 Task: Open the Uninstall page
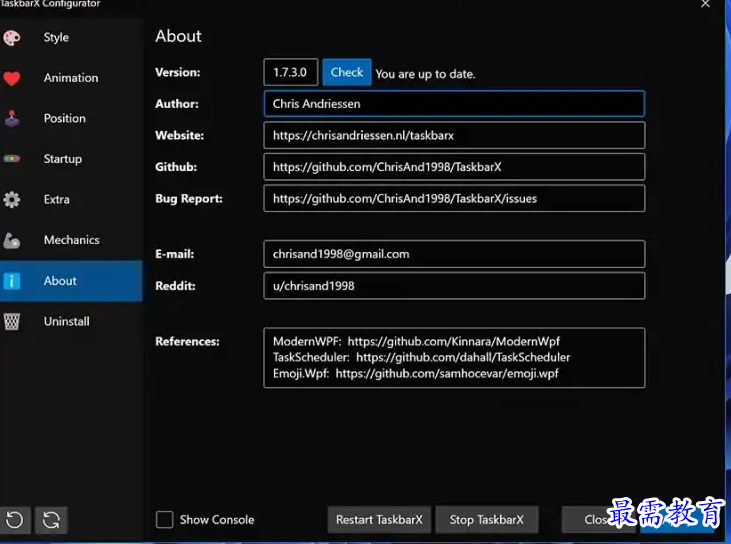pyautogui.click(x=71, y=321)
